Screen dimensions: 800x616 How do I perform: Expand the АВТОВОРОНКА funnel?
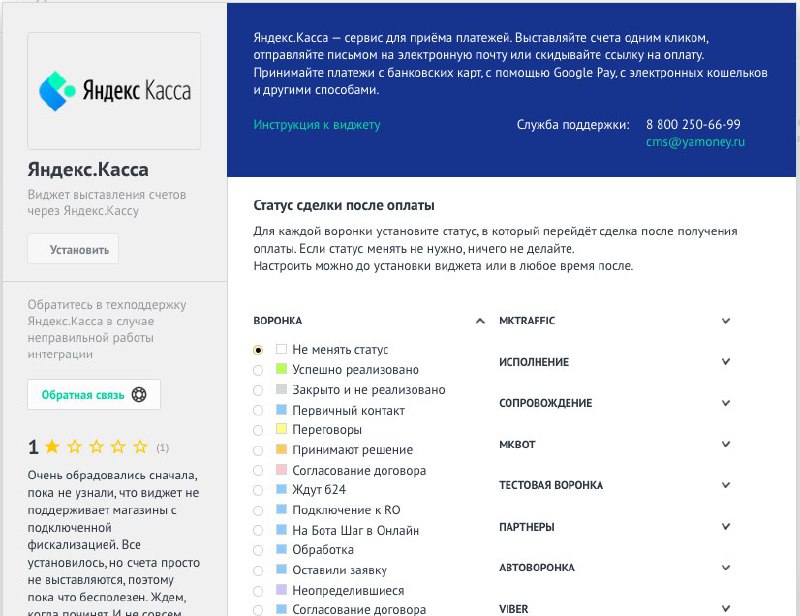coord(726,568)
